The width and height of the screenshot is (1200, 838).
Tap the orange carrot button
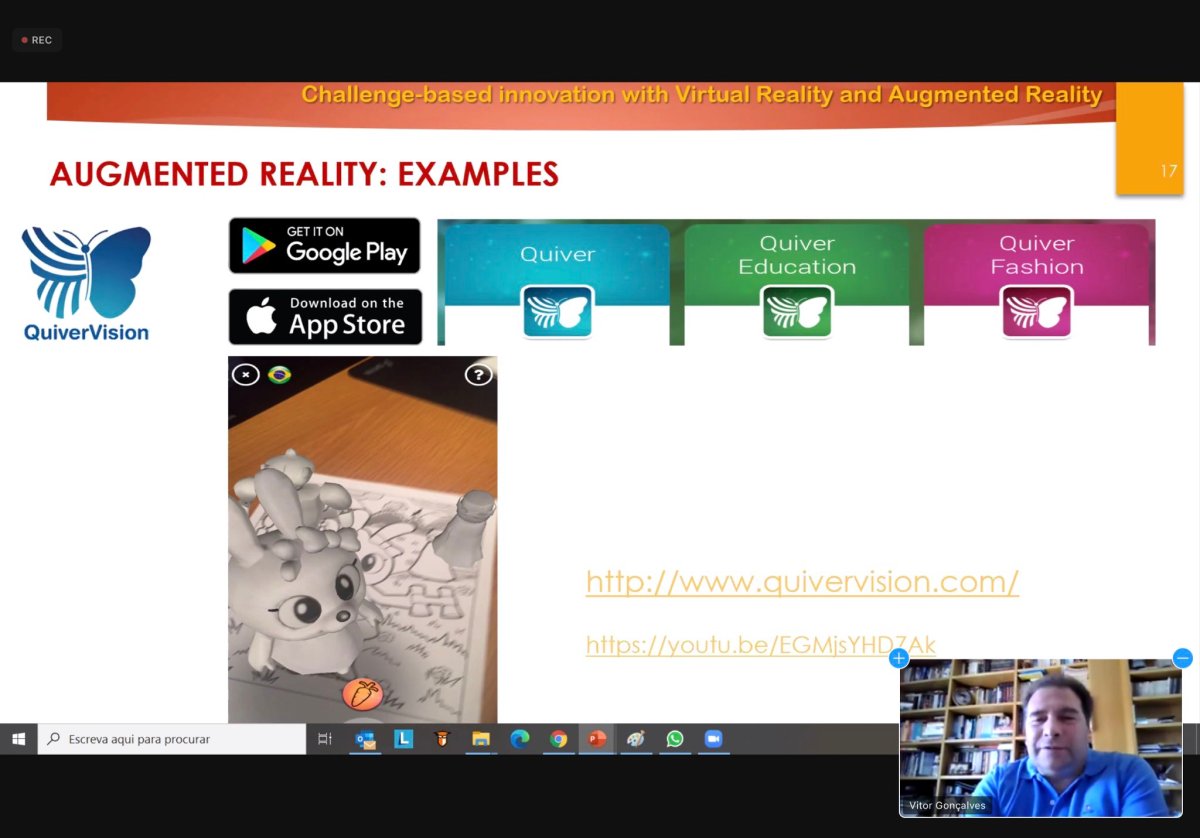click(362, 693)
